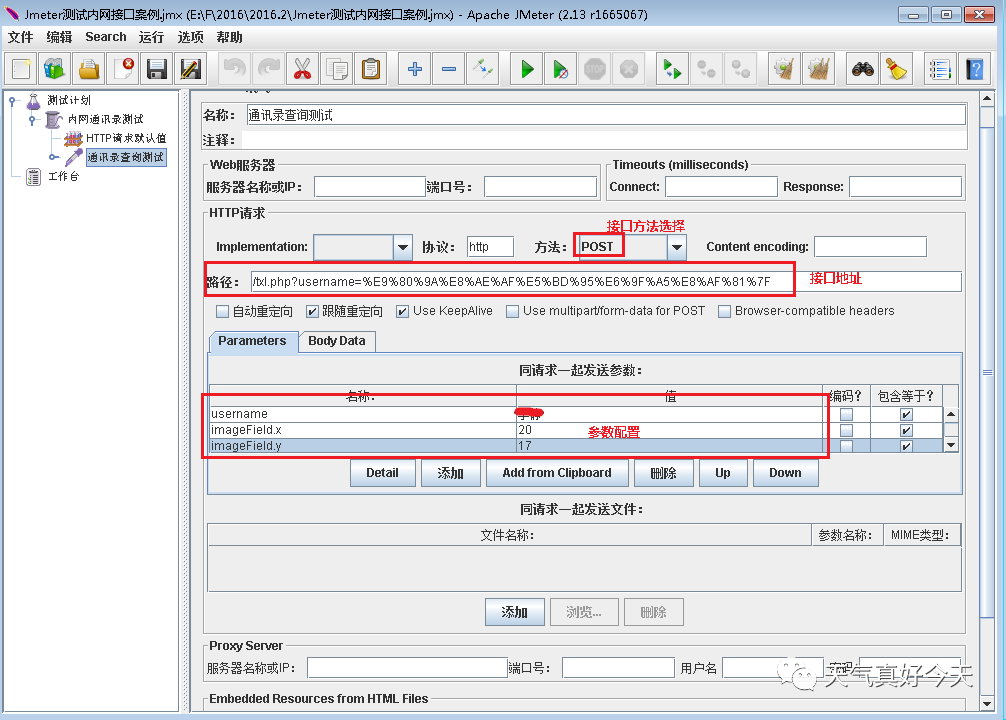Screen dimensions: 1006x720
Task: Click the Clear results broom-gear icon
Action: click(x=784, y=69)
